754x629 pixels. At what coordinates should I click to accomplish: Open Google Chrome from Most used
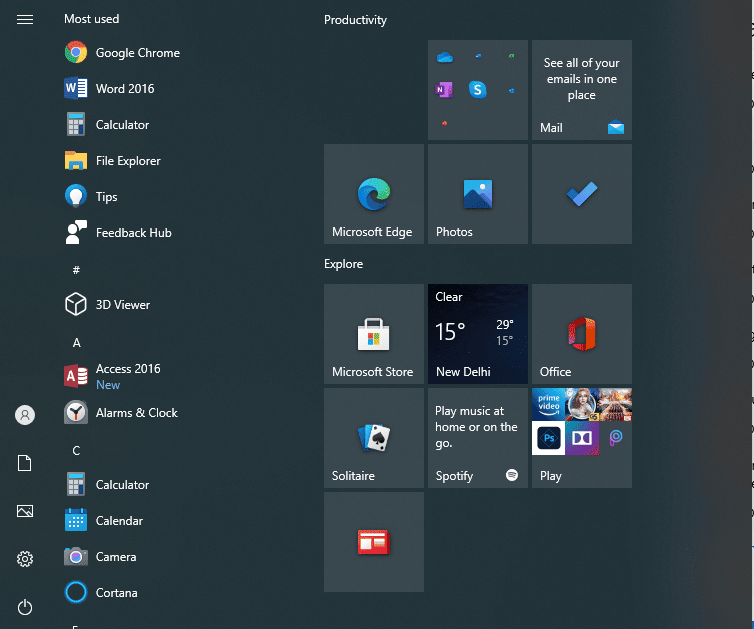click(x=122, y=52)
